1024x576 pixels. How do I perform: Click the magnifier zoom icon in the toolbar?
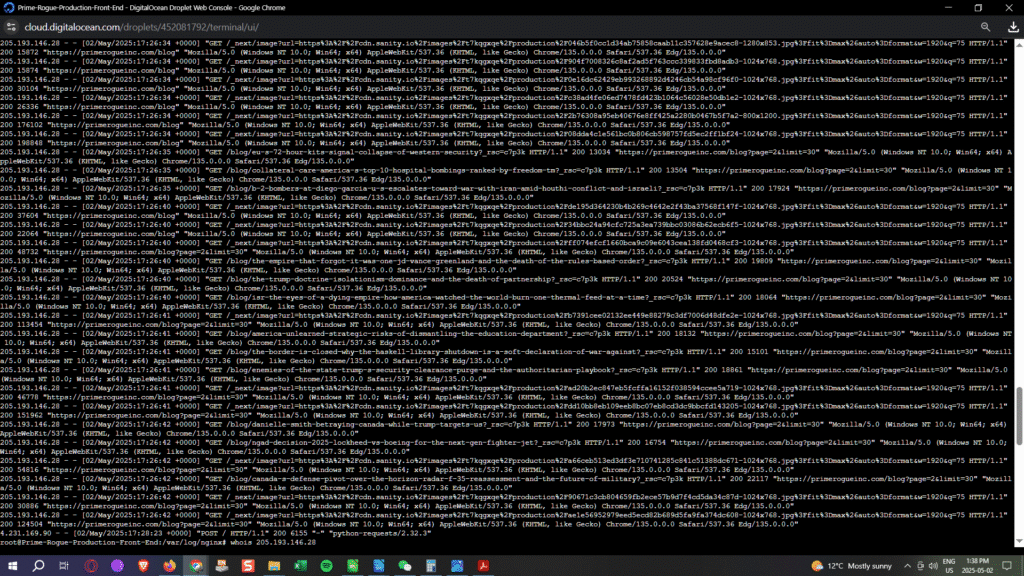(985, 27)
